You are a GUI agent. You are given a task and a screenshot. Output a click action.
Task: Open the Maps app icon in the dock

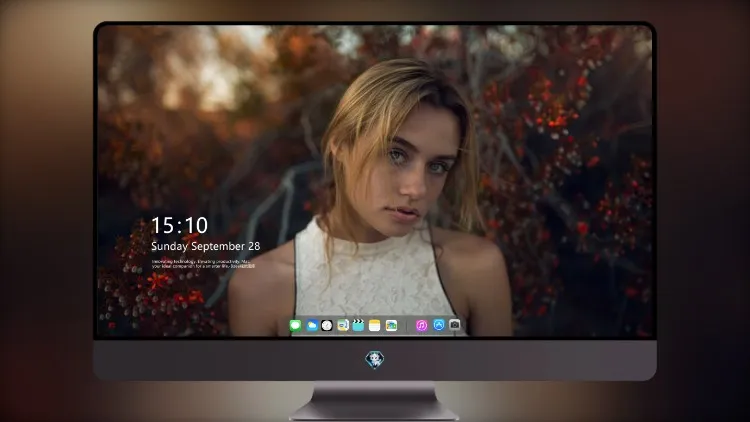click(x=342, y=325)
